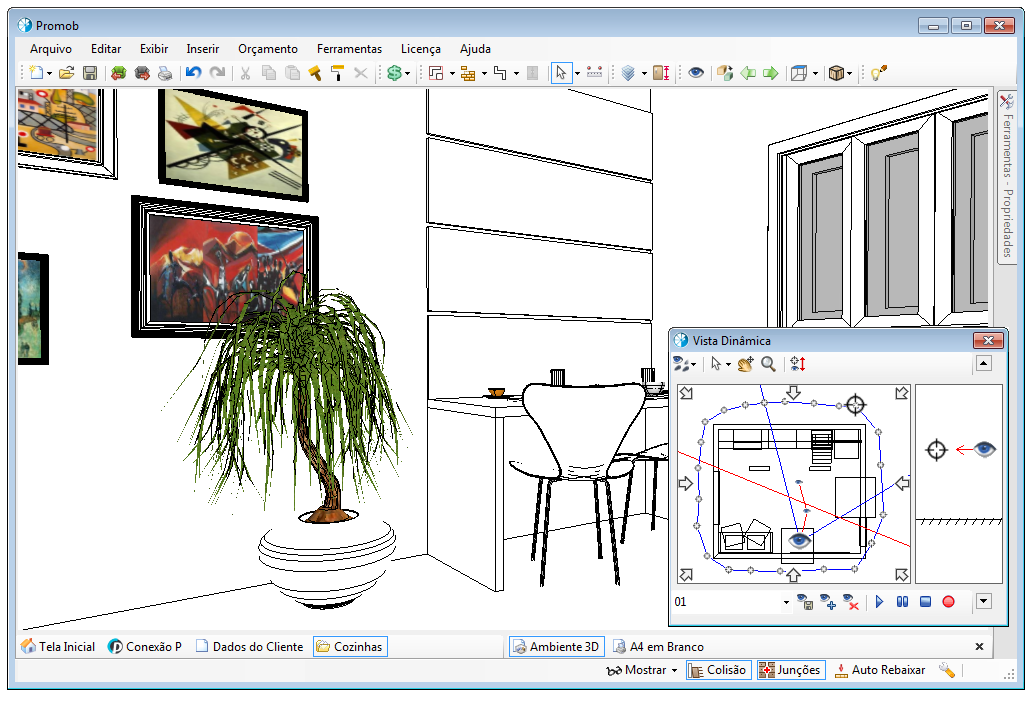
Task: Save the camera view in Vista Dinâmica
Action: (804, 602)
